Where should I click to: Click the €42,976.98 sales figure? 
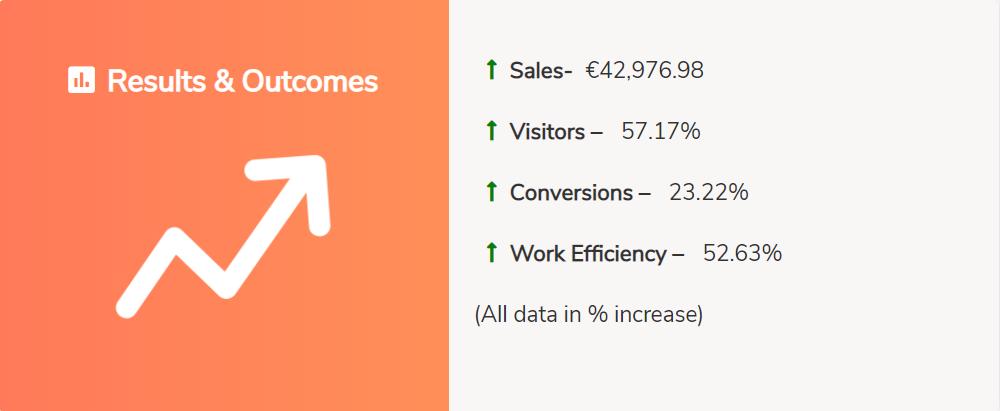(x=645, y=70)
